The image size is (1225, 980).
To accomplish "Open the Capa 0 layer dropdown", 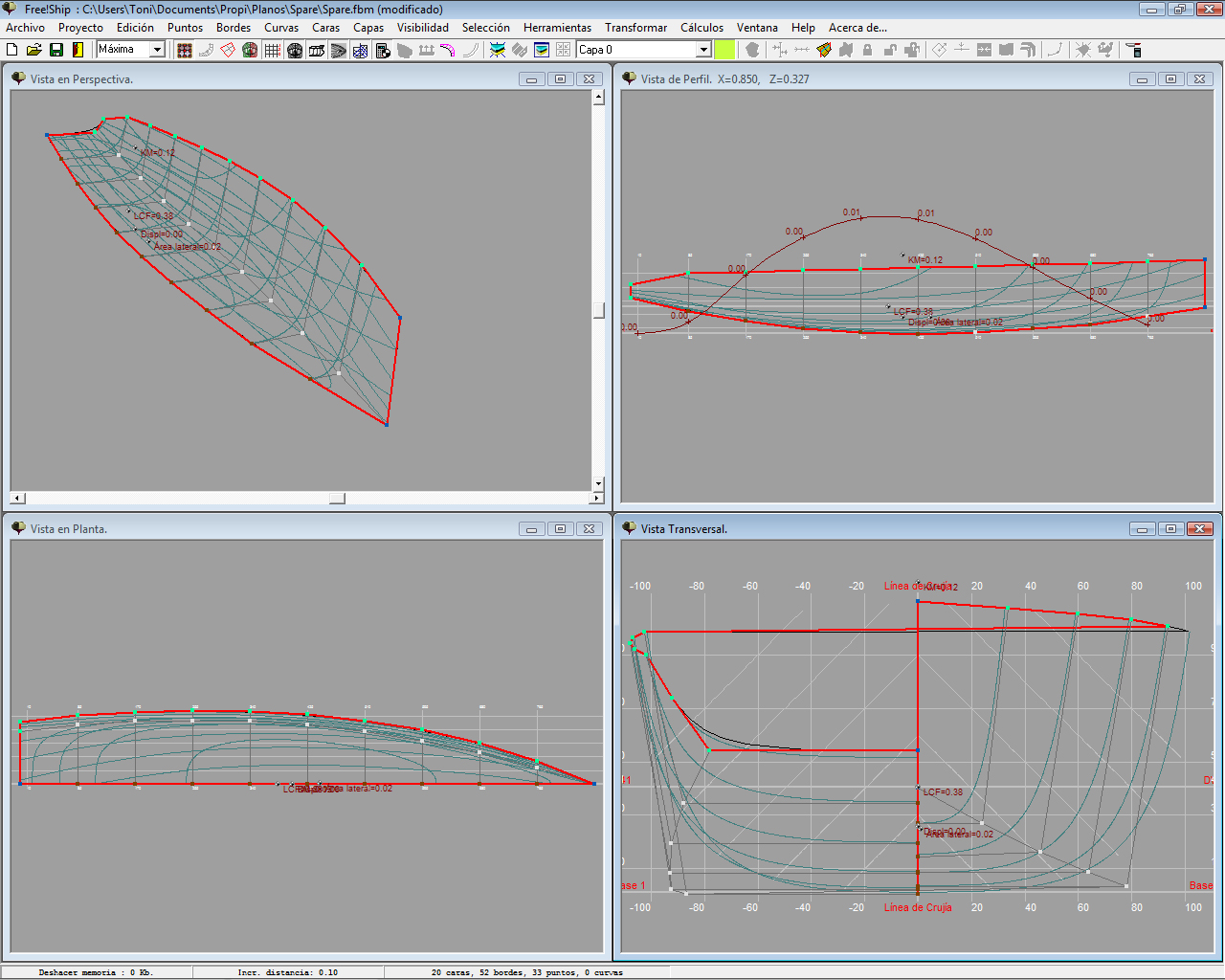I will (x=703, y=50).
